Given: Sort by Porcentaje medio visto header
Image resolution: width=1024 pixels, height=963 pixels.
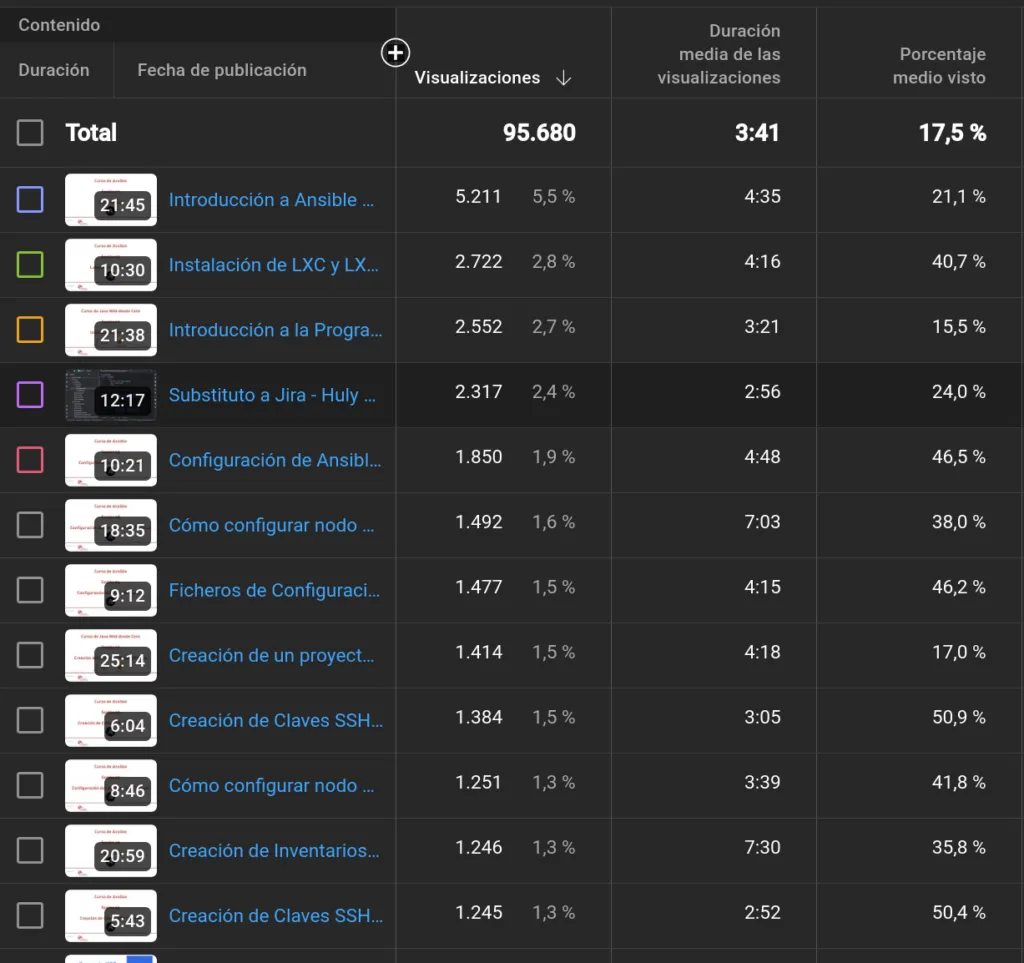Looking at the screenshot, I should (938, 66).
